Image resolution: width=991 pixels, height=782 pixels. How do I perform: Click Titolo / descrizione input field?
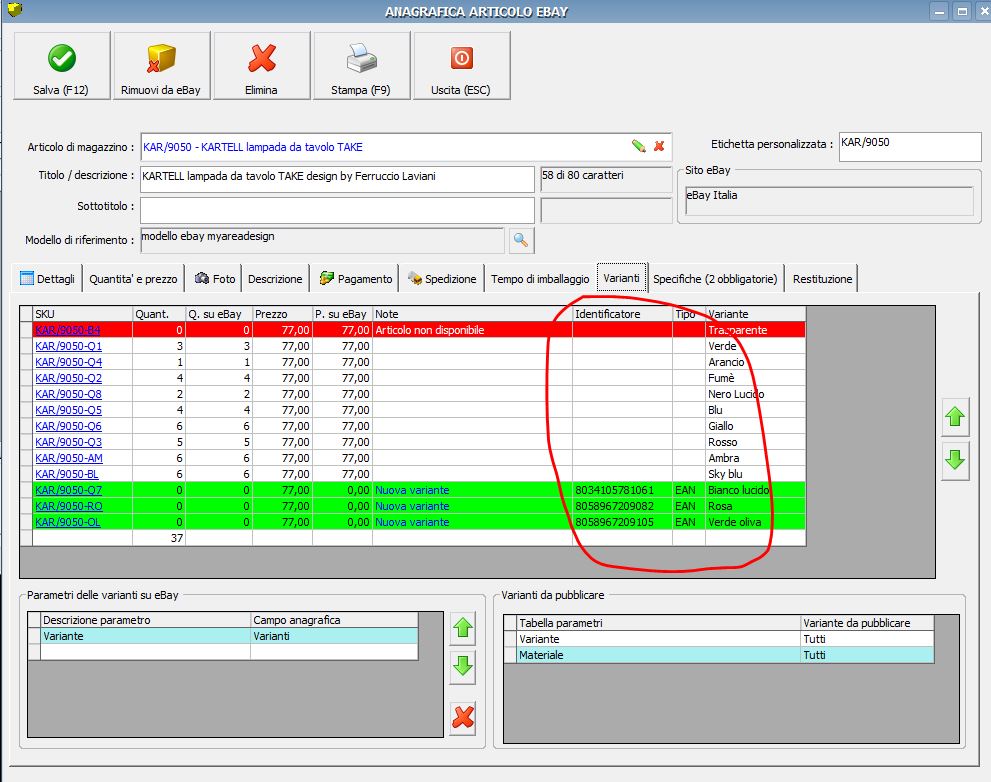pos(337,179)
